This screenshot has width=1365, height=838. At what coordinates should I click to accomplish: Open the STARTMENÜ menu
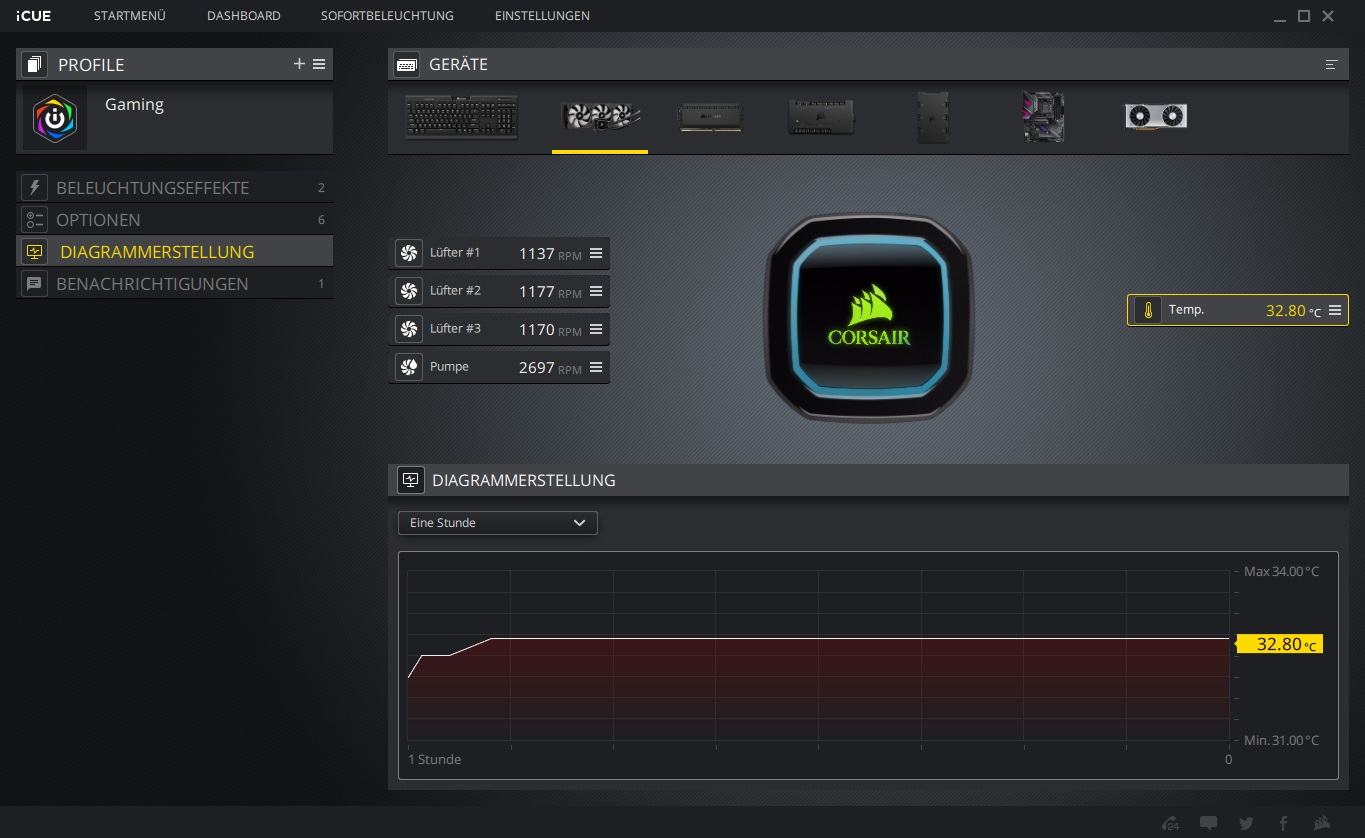coord(130,16)
